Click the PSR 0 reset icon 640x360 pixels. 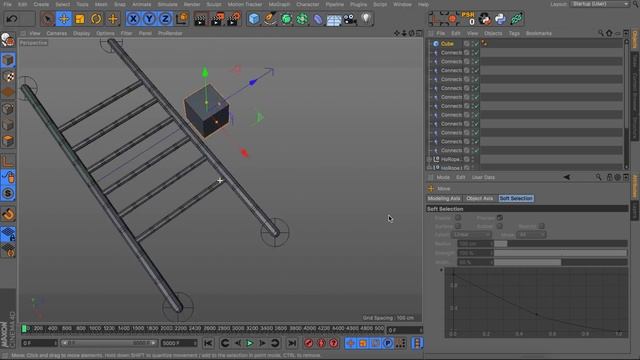click(468, 19)
